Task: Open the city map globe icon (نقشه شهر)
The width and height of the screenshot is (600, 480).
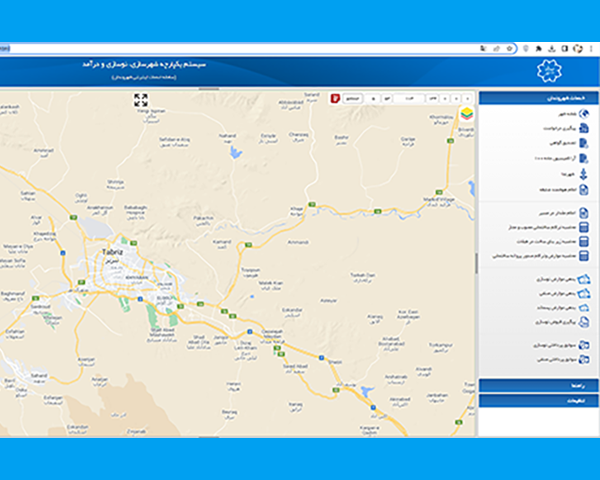Action: coord(584,114)
